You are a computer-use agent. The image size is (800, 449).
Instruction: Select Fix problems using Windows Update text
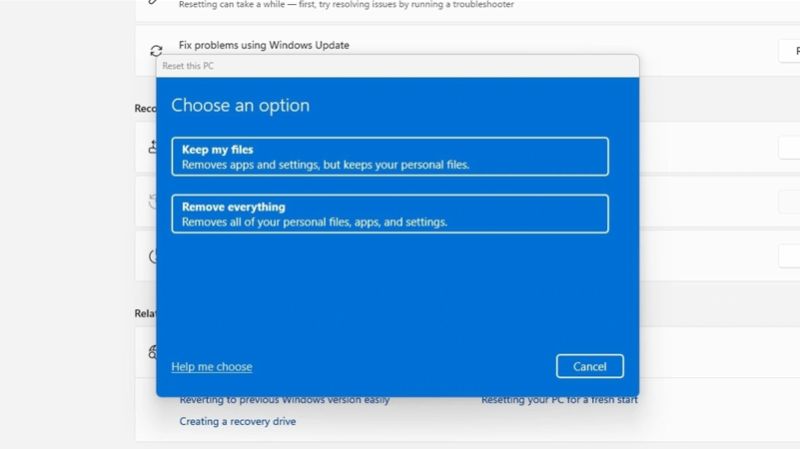tap(264, 45)
